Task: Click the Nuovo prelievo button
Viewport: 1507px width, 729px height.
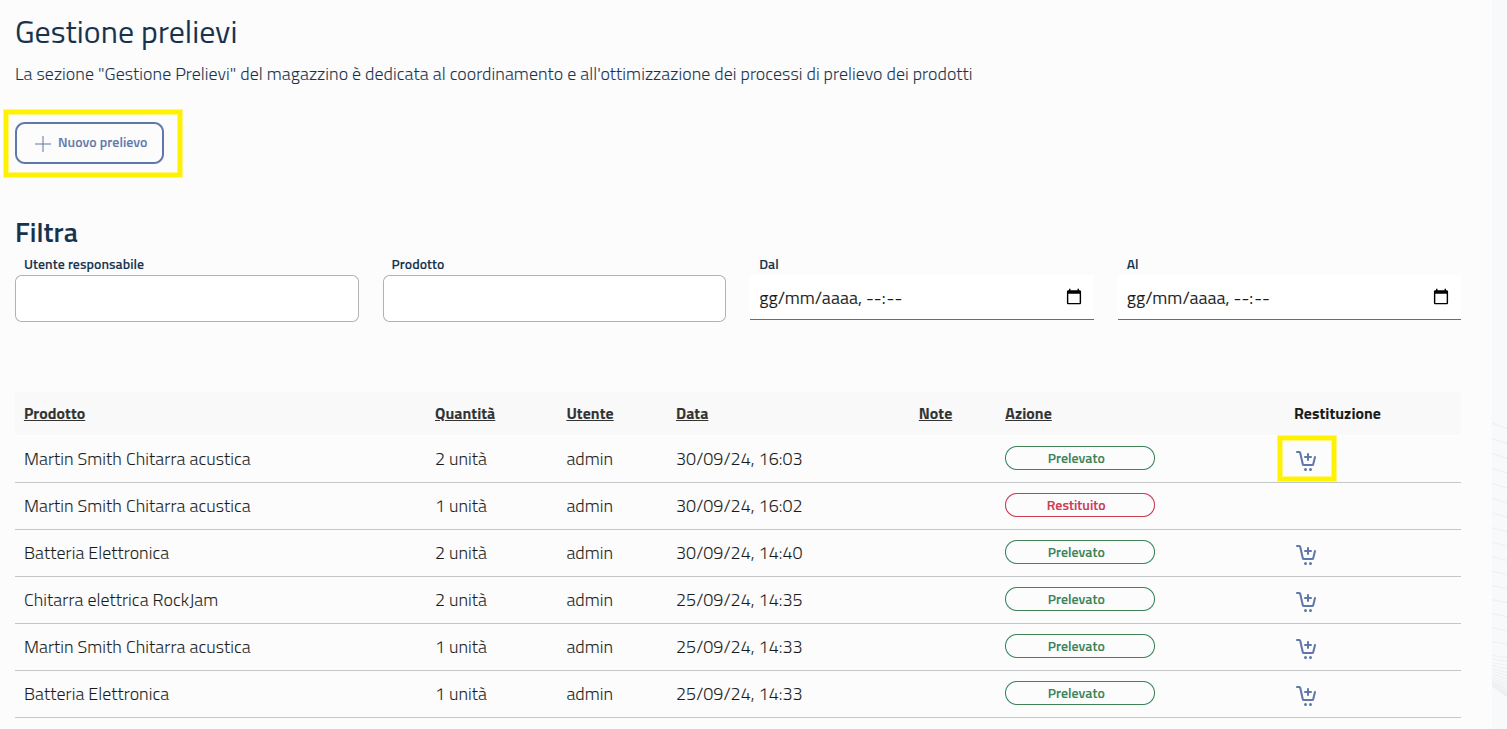Action: pos(90,143)
